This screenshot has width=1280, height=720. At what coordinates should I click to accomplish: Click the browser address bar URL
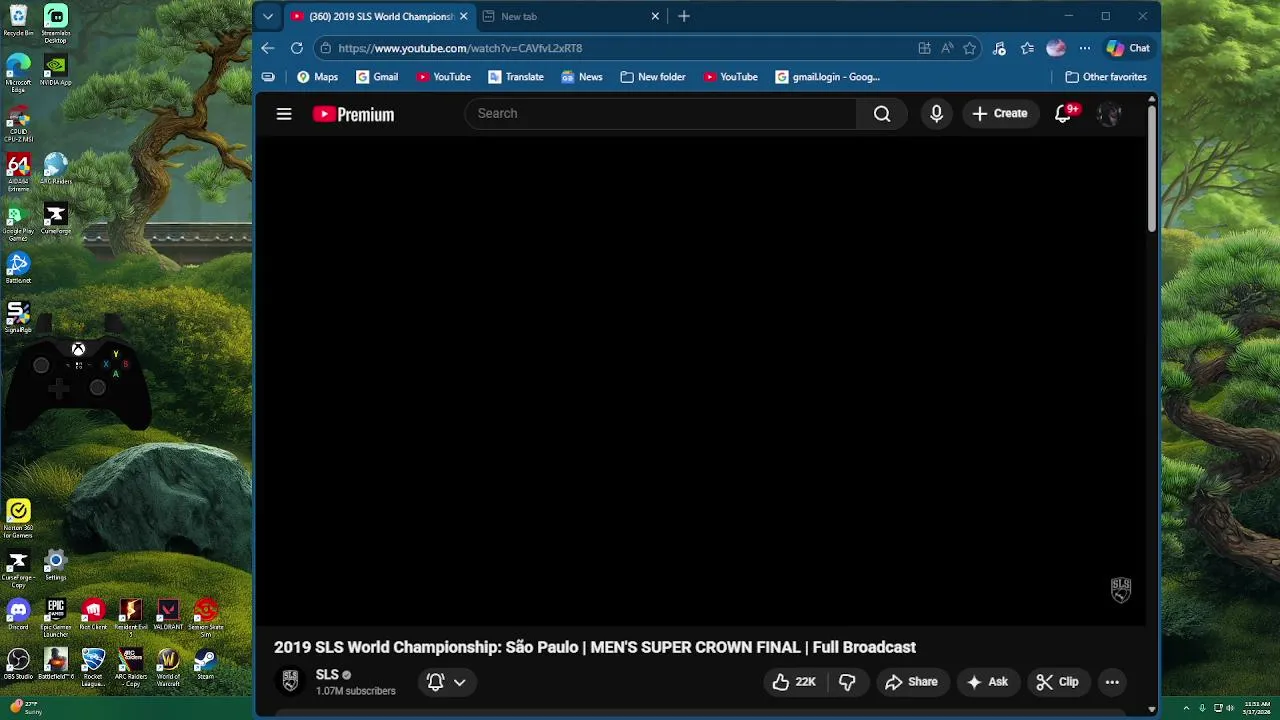(460, 48)
